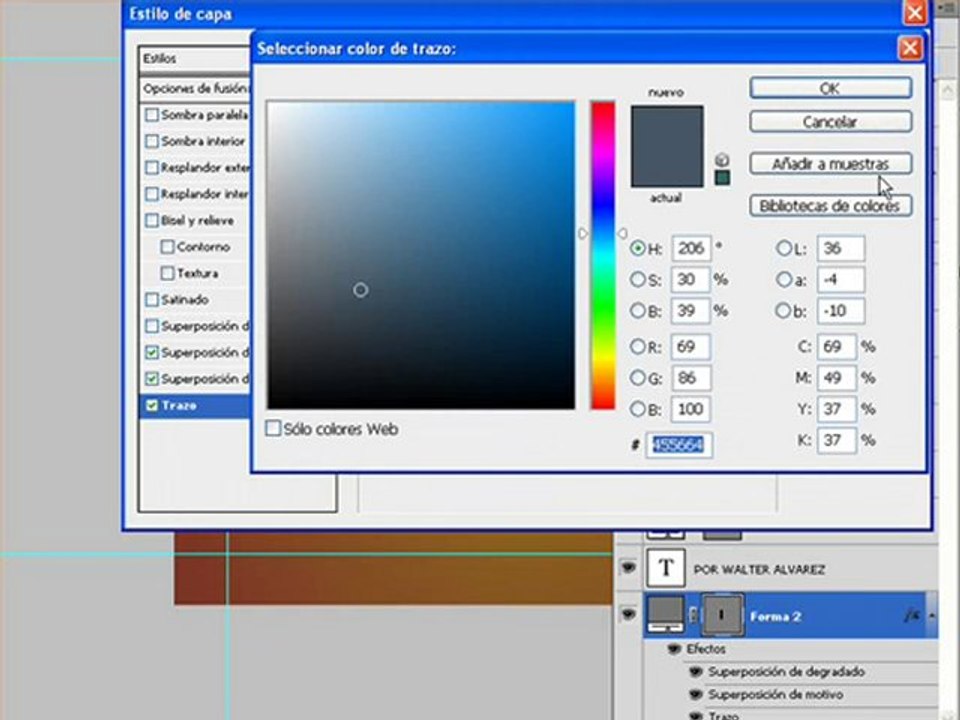Toggle Superposición de degradado effect eye
This screenshot has width=960, height=720.
[696, 672]
